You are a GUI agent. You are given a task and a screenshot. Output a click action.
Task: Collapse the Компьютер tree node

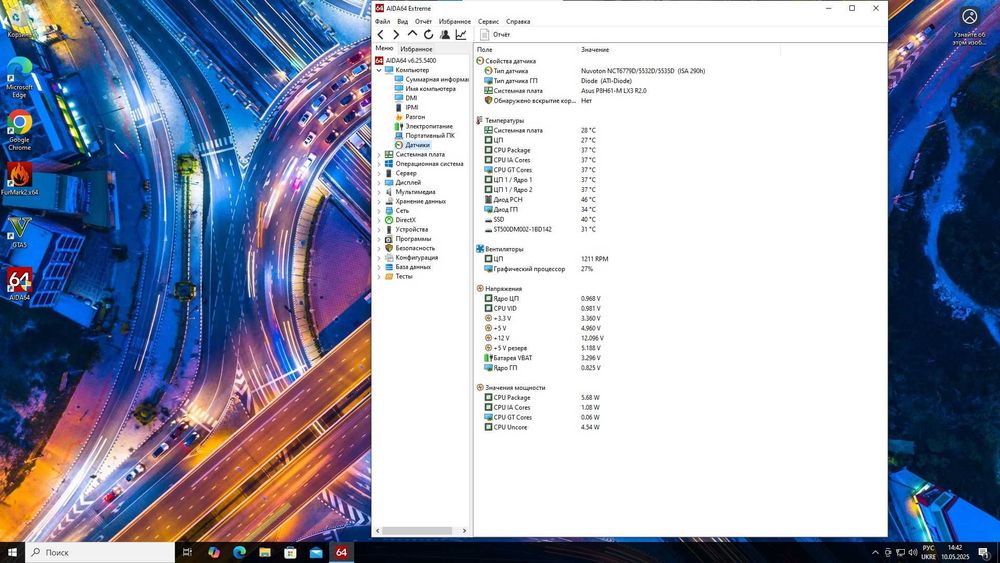[379, 70]
